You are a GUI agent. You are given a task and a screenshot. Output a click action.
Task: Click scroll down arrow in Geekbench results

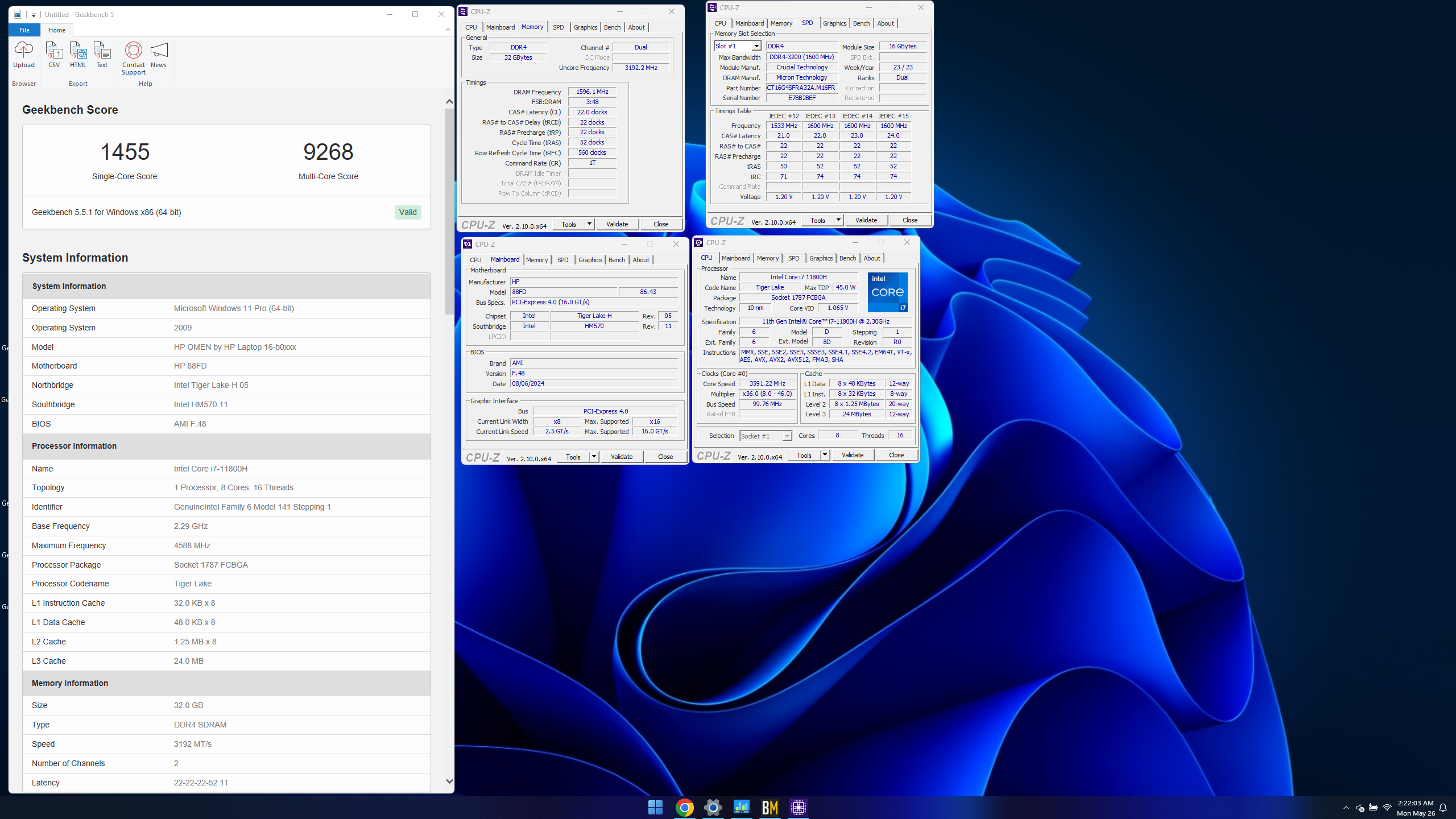point(449,781)
